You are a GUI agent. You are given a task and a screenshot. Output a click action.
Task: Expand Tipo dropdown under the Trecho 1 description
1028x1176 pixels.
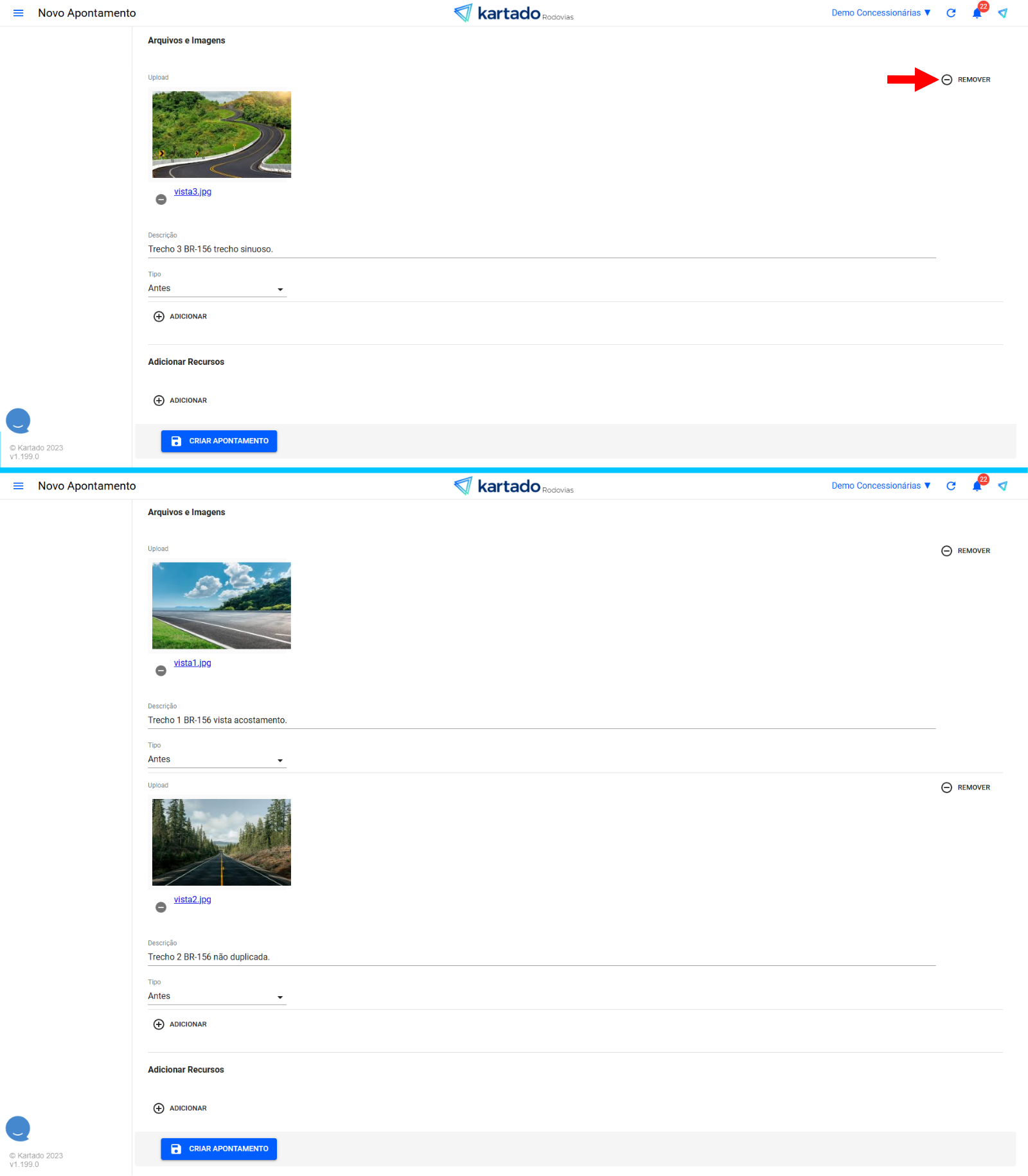(x=217, y=760)
